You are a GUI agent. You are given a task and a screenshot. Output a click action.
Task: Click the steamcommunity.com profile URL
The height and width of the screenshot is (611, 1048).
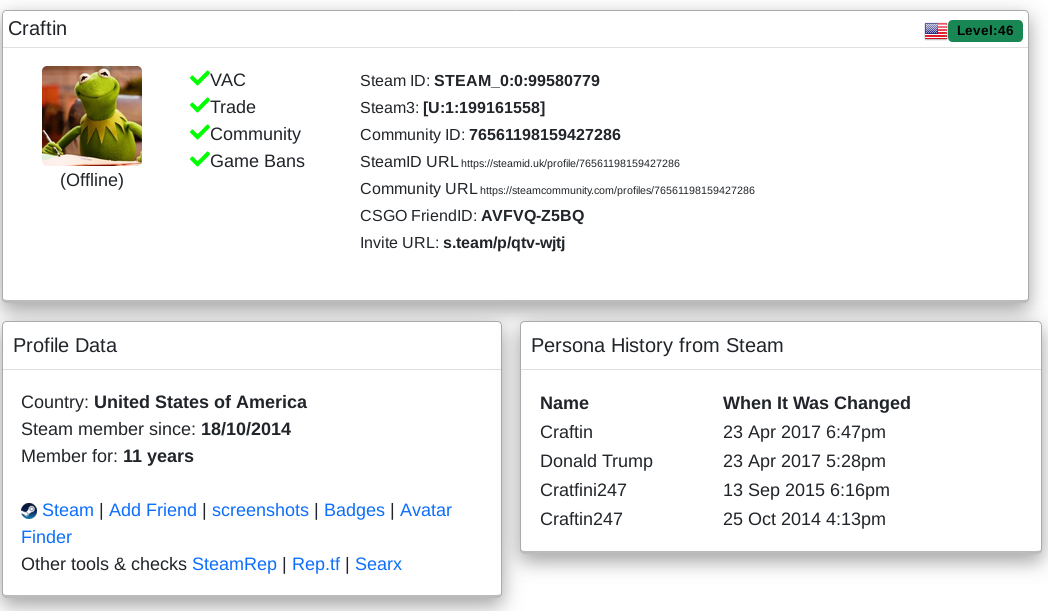617,191
